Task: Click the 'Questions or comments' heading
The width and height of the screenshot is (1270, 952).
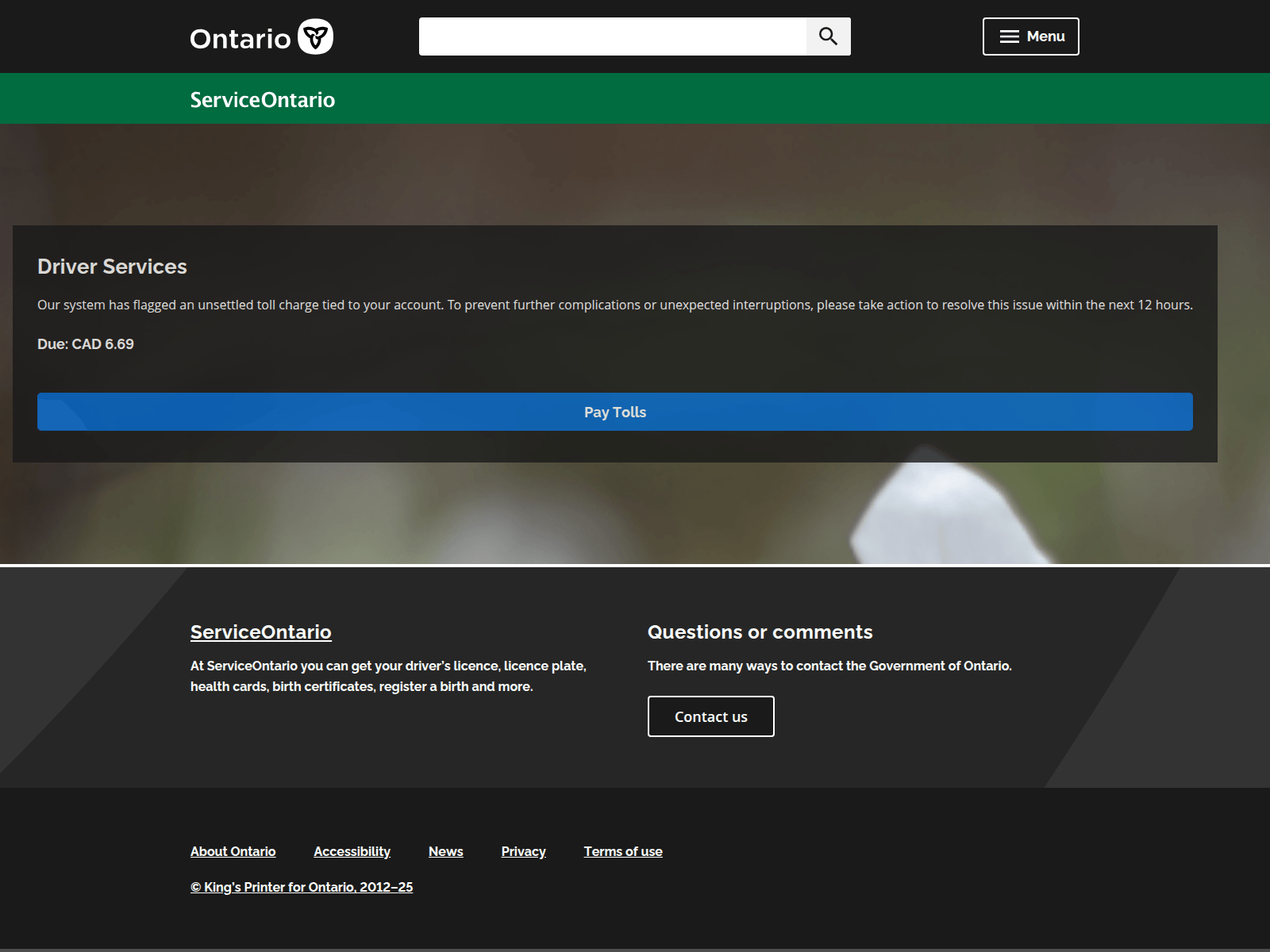Action: (x=760, y=632)
